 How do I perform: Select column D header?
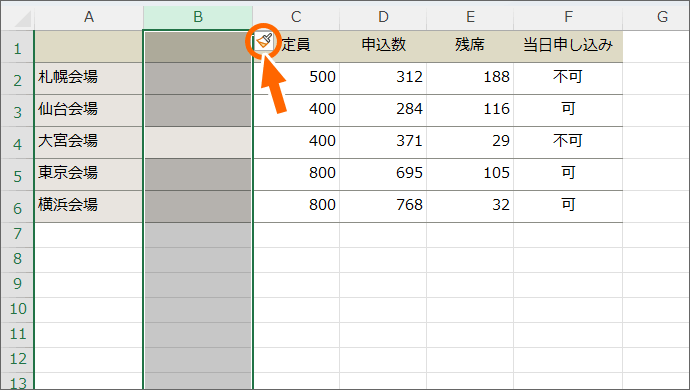tap(383, 17)
